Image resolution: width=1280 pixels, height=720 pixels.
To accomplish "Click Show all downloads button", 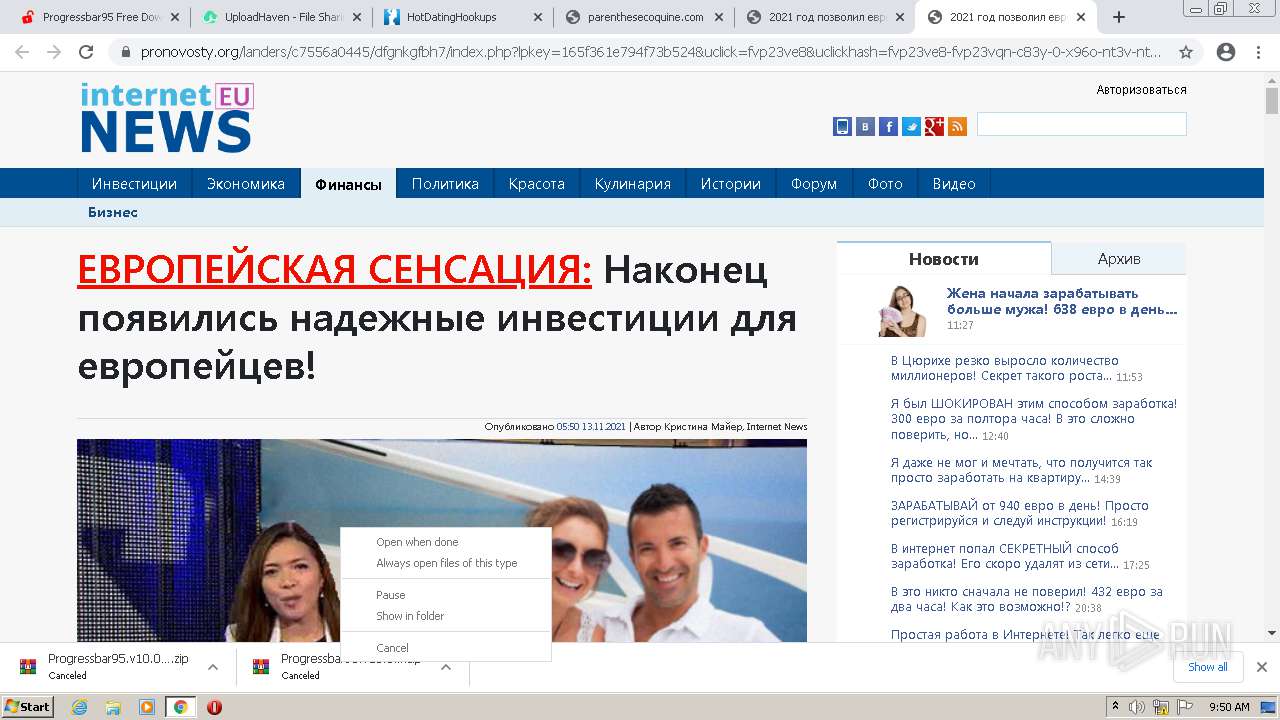I will click(1208, 667).
